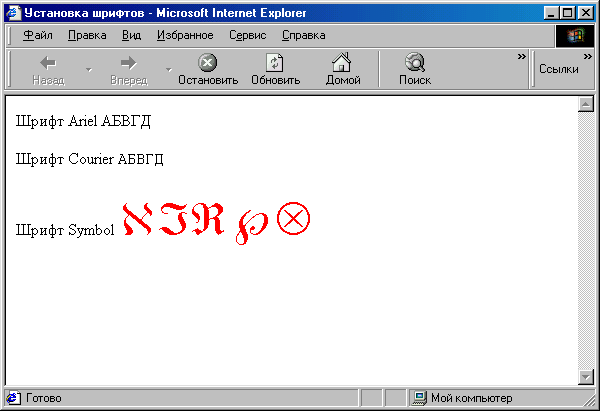Viewport: 600px width, 411px height.
Task: Open the Вперед history dropdown arrow
Action: point(169,70)
